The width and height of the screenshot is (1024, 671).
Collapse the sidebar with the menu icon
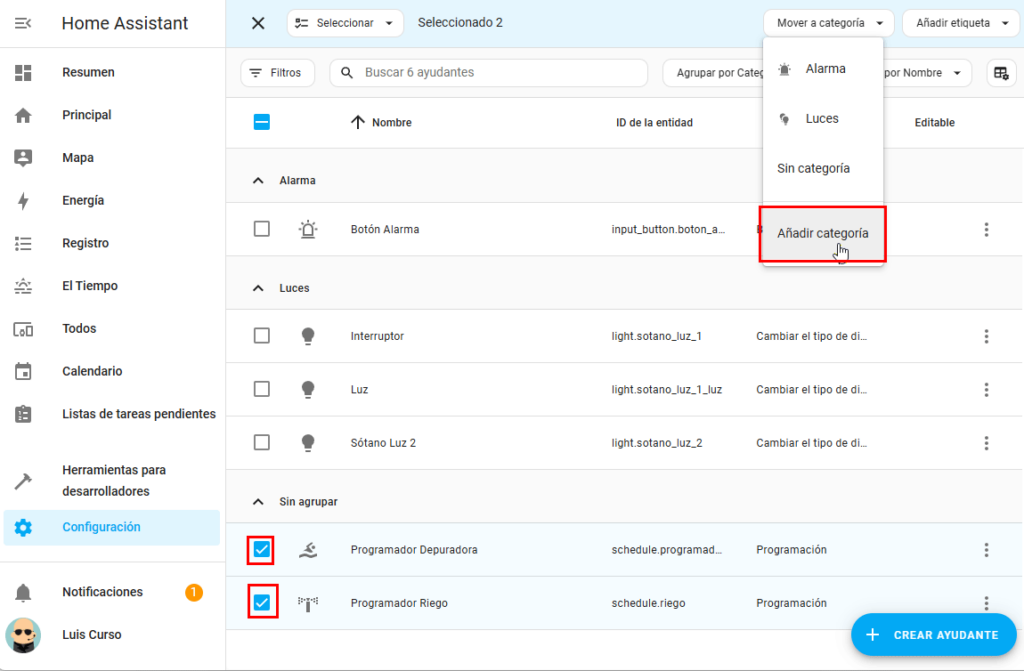[x=23, y=23]
